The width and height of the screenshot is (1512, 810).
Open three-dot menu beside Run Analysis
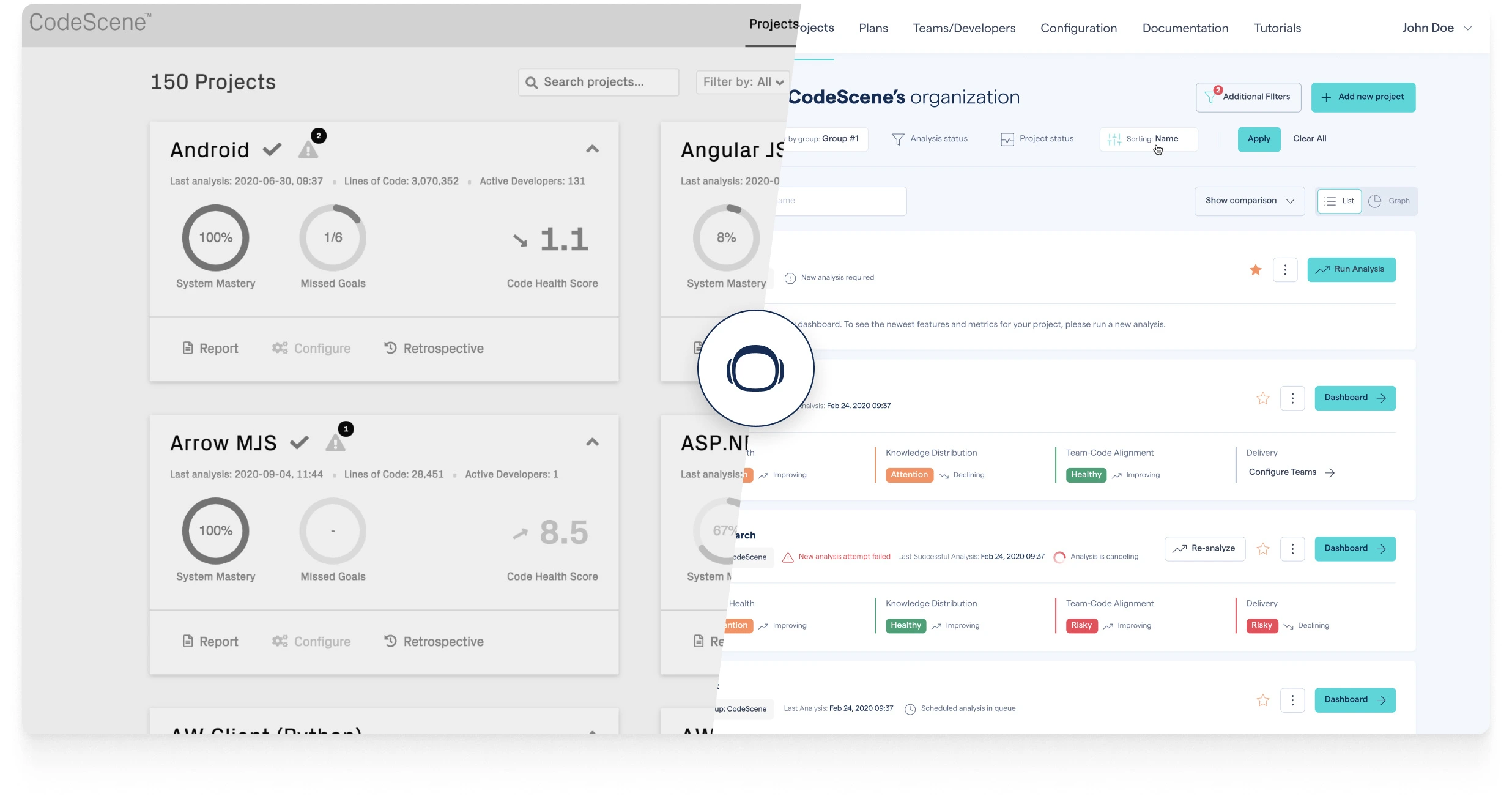1285,270
